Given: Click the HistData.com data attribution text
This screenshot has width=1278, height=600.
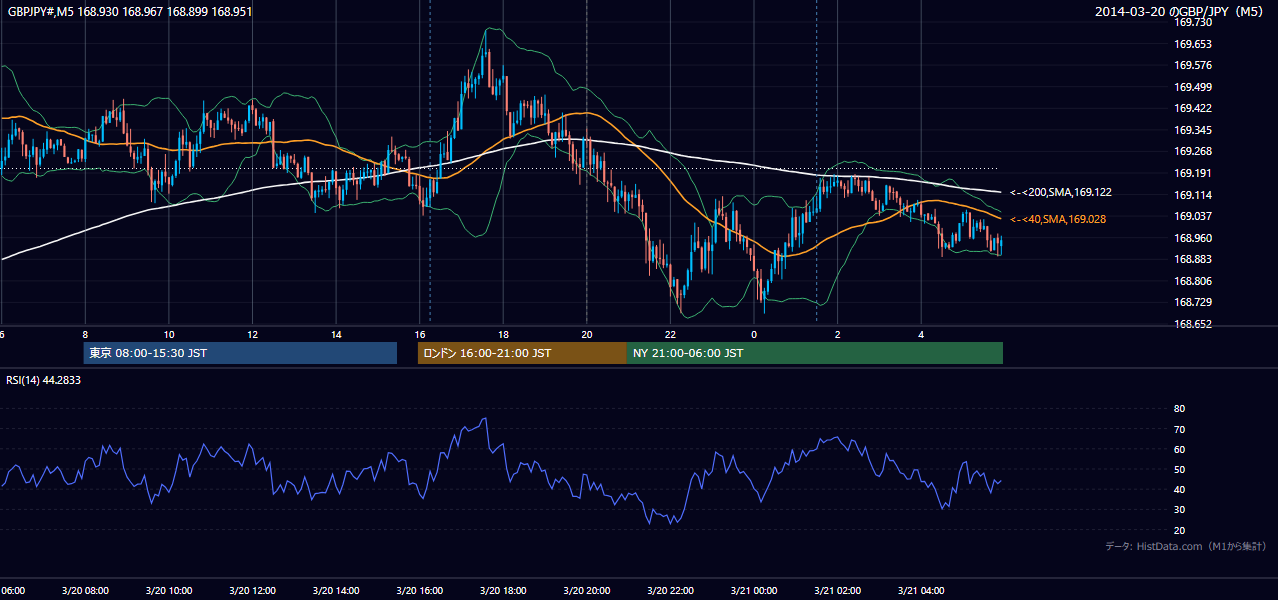Looking at the screenshot, I should click(1186, 546).
